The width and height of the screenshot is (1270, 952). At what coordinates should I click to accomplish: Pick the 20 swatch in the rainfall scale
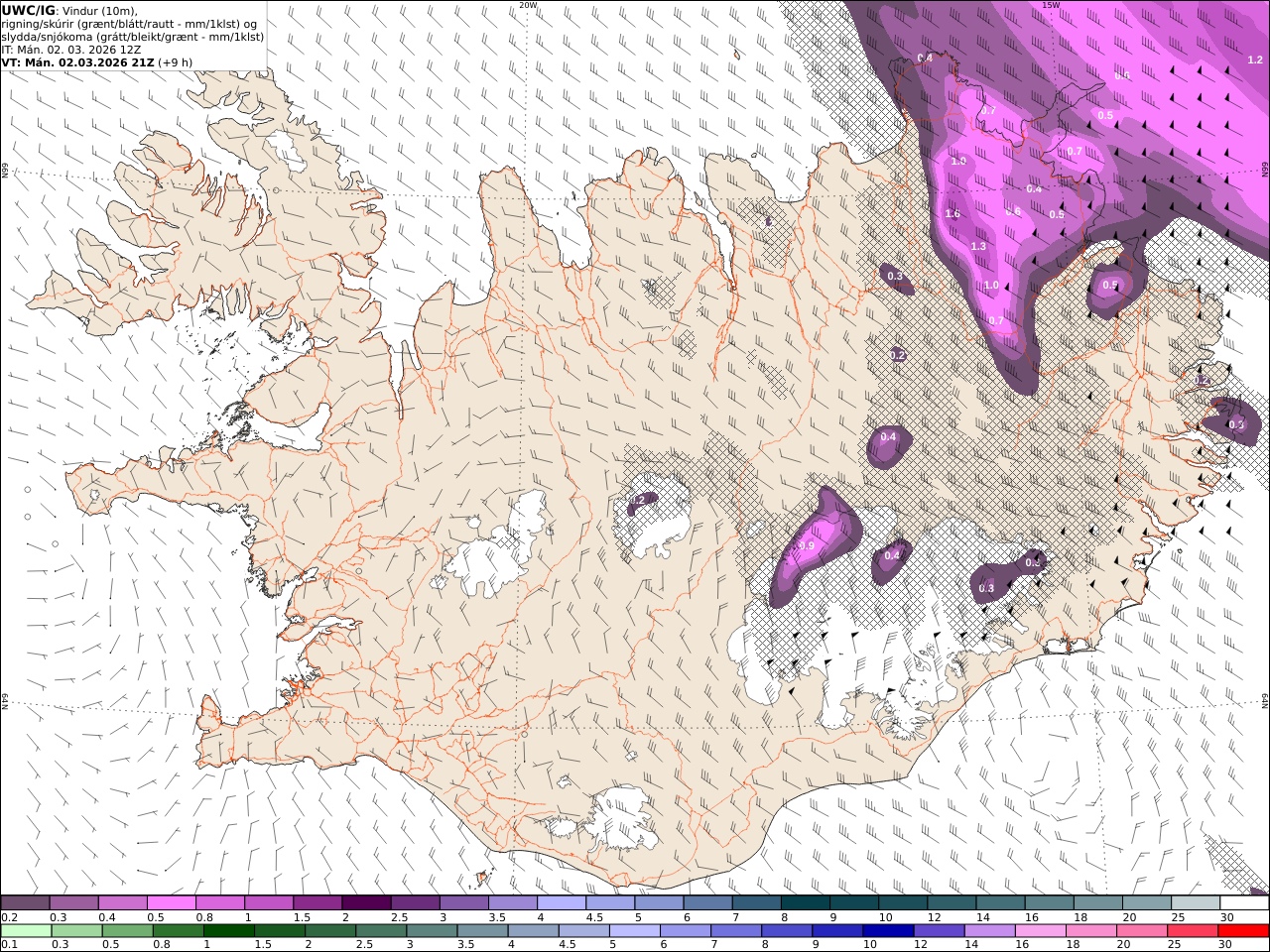click(x=1141, y=930)
